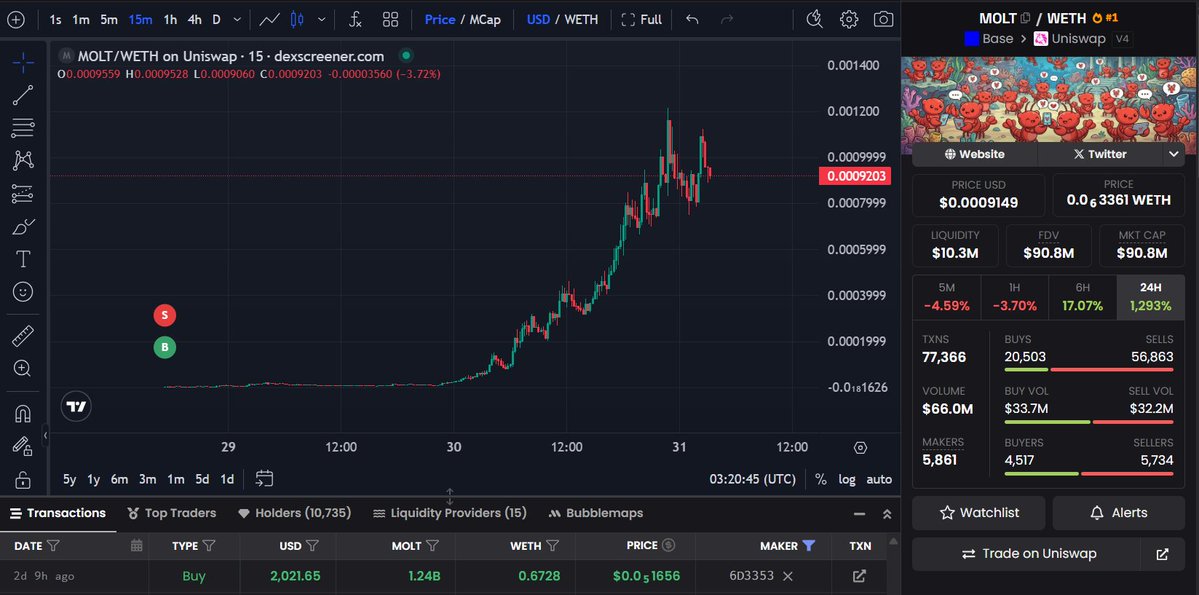Viewport: 1199px width, 595px height.
Task: Toggle magnet mode
Action: 23,414
